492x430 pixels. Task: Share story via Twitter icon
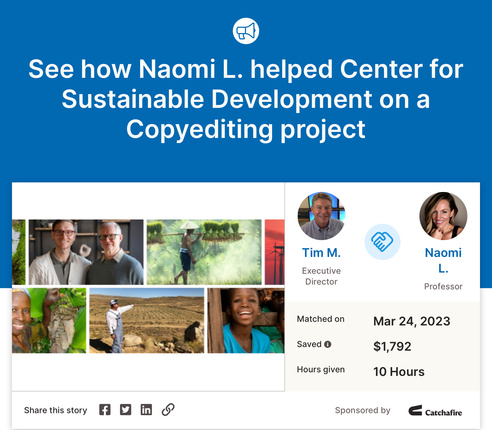125,410
